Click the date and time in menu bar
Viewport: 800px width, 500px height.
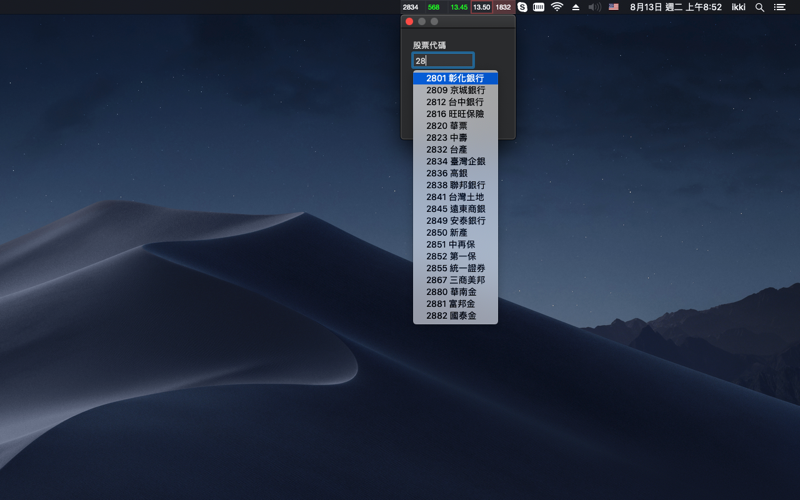point(675,7)
